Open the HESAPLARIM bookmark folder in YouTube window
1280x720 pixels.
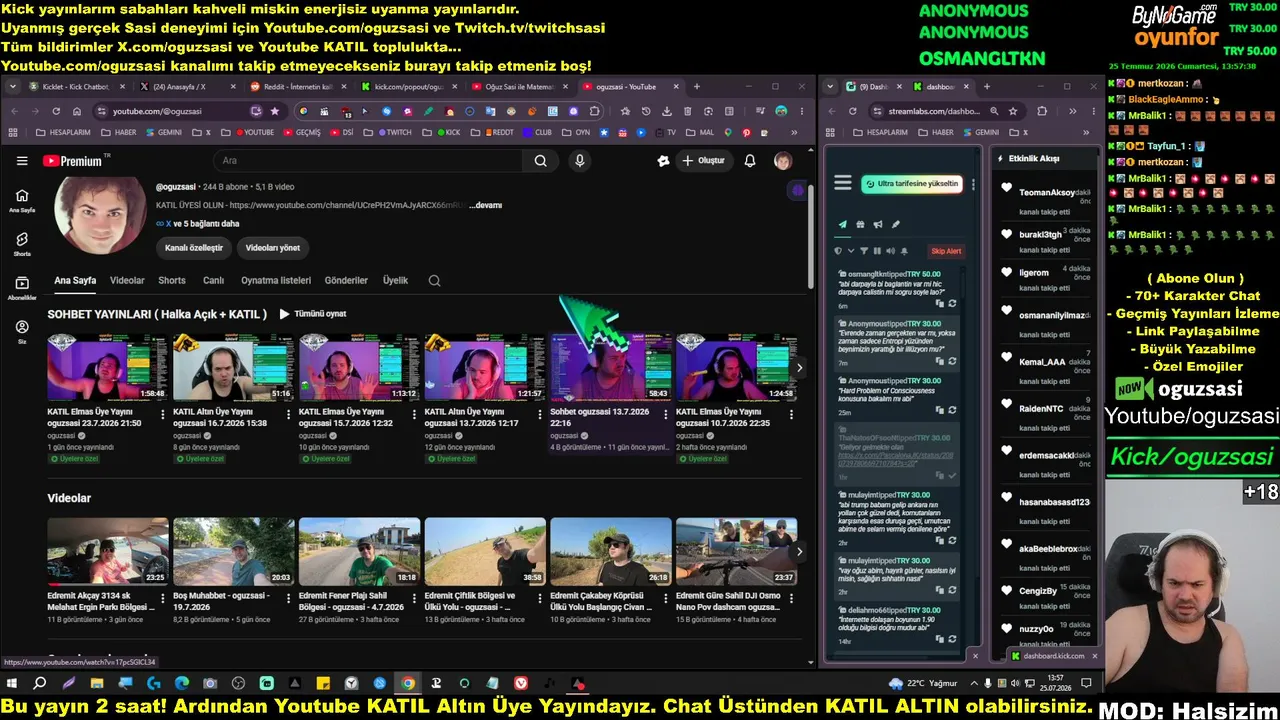(63, 132)
